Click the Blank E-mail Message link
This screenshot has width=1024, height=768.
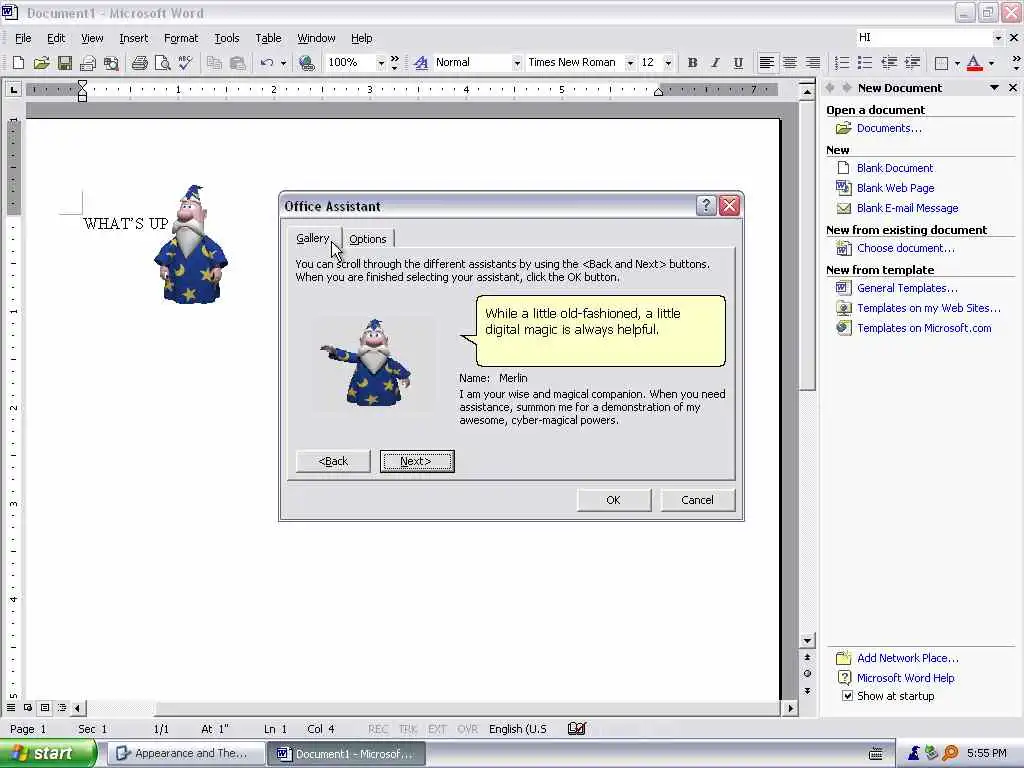[x=907, y=208]
